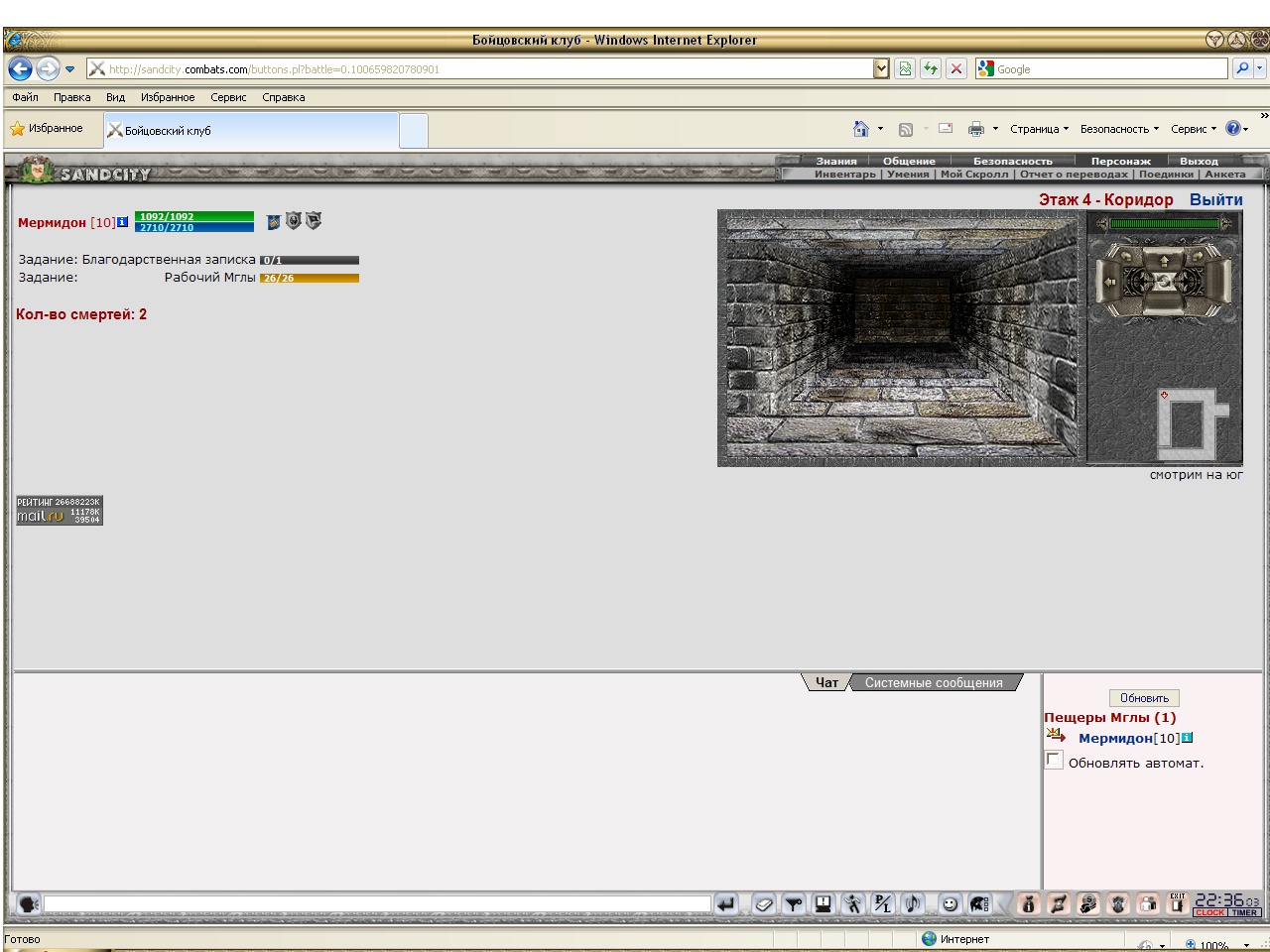Click the CLOCK label under the timer

(1210, 912)
